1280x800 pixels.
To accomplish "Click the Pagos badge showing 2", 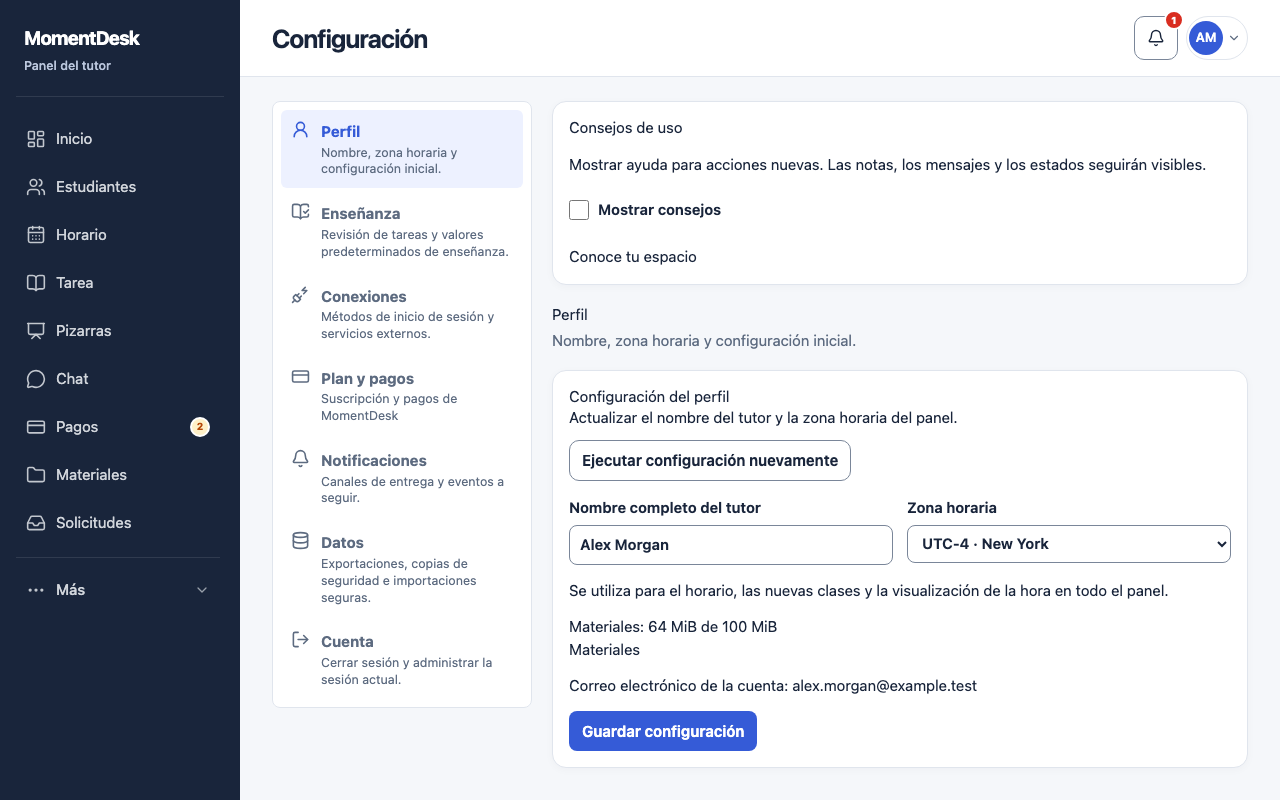I will coord(200,427).
